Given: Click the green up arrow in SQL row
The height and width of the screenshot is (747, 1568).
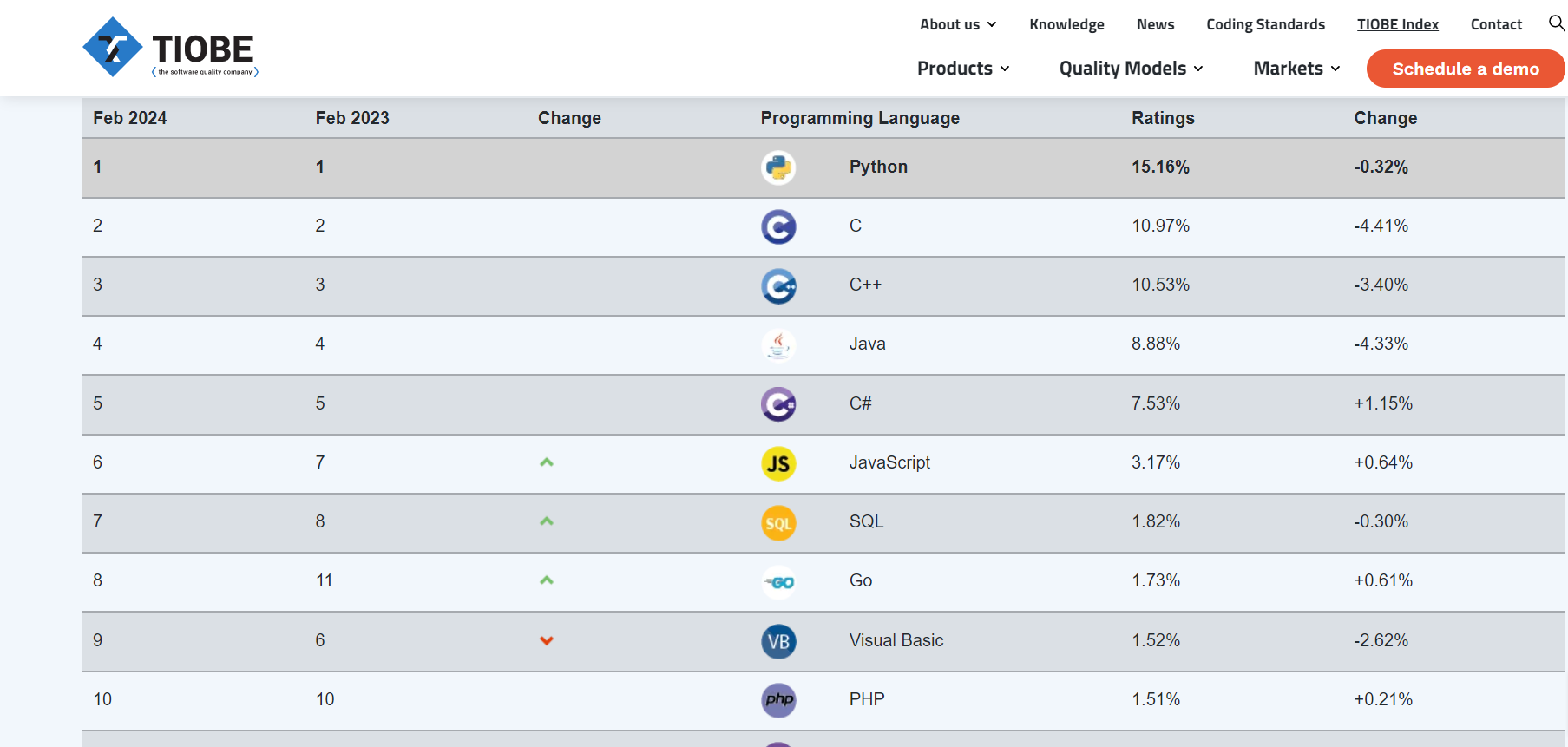Looking at the screenshot, I should tap(547, 521).
